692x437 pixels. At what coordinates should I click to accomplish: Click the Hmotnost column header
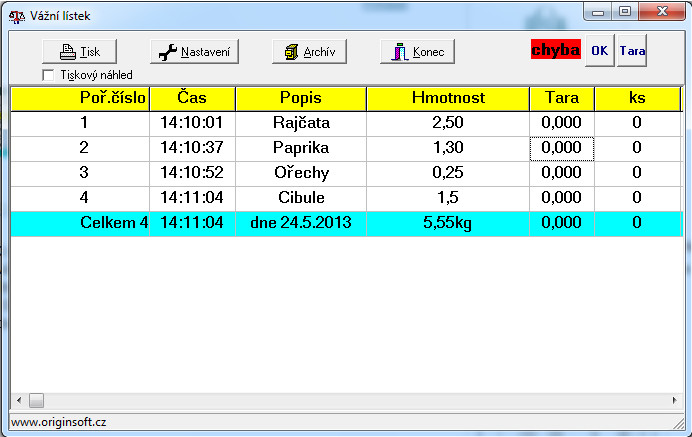pyautogui.click(x=448, y=98)
